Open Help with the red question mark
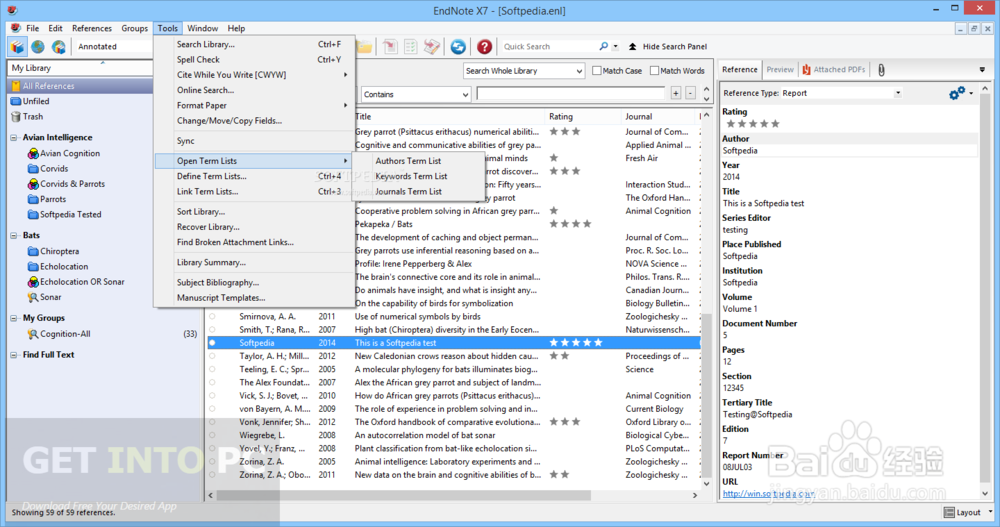Viewport: 1000px width, 527px height. (485, 47)
